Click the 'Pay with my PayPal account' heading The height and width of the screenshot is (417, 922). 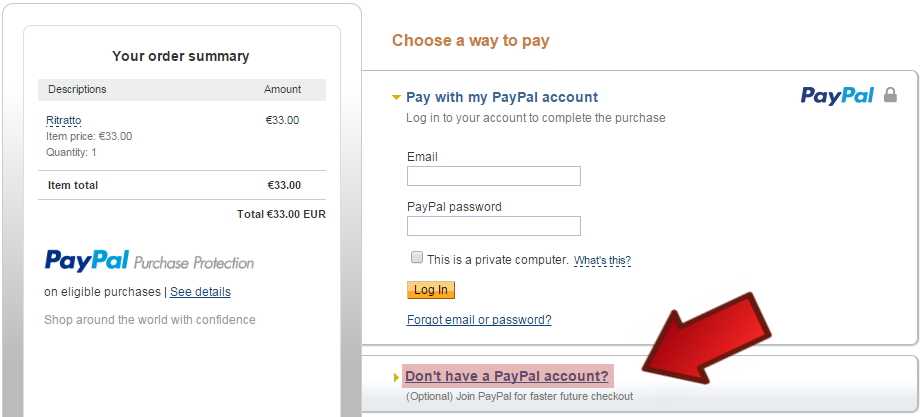502,98
